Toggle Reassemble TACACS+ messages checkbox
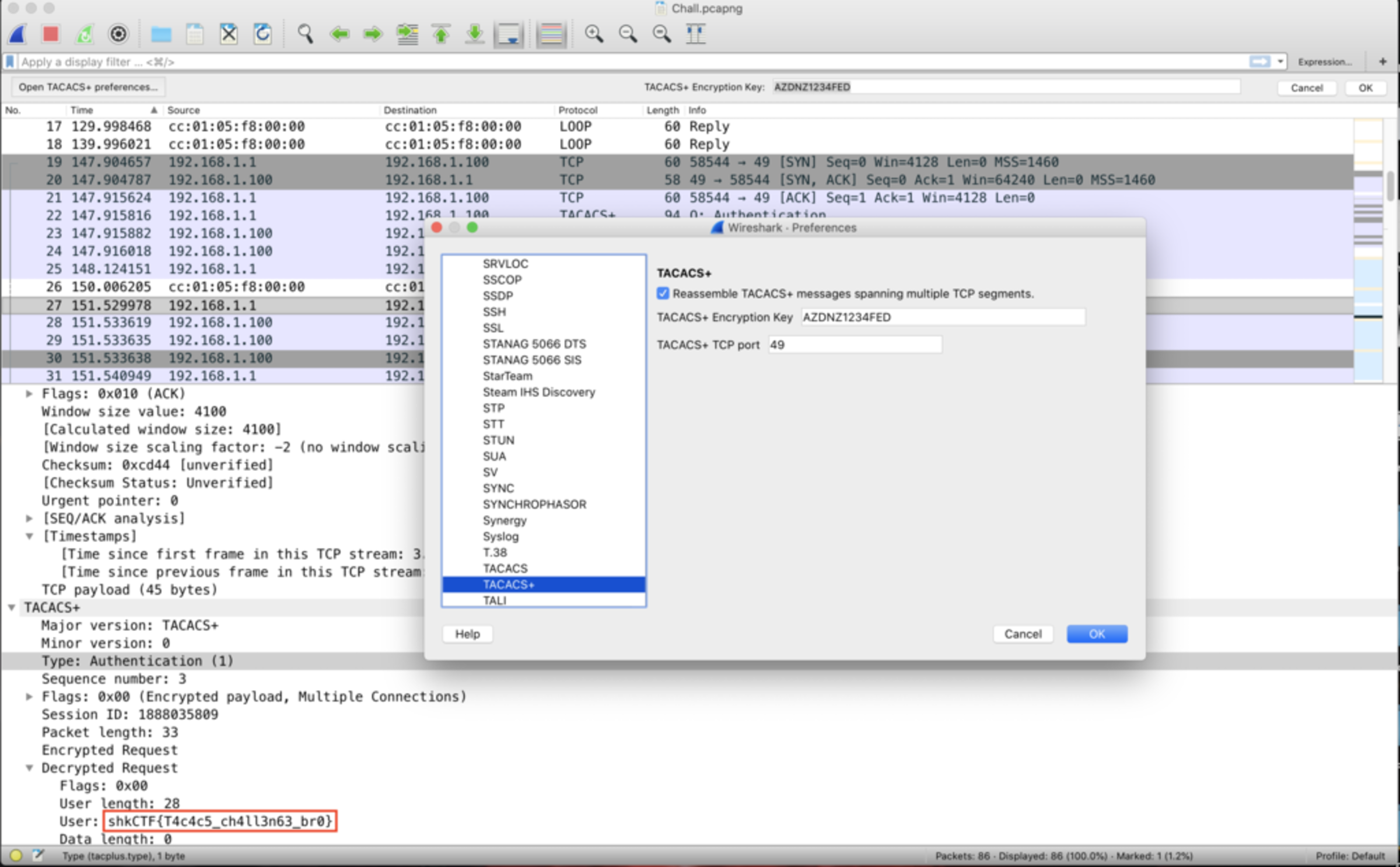Image resolution: width=1400 pixels, height=867 pixels. [x=663, y=293]
